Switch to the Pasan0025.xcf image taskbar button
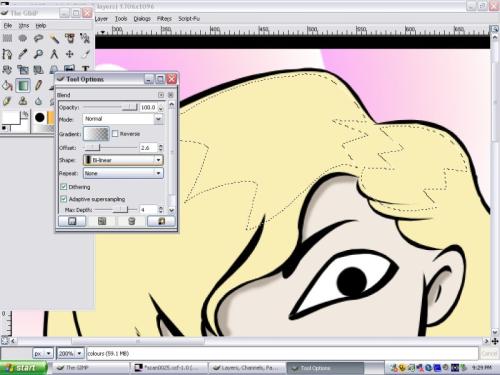The width and height of the screenshot is (500, 375). click(x=169, y=368)
